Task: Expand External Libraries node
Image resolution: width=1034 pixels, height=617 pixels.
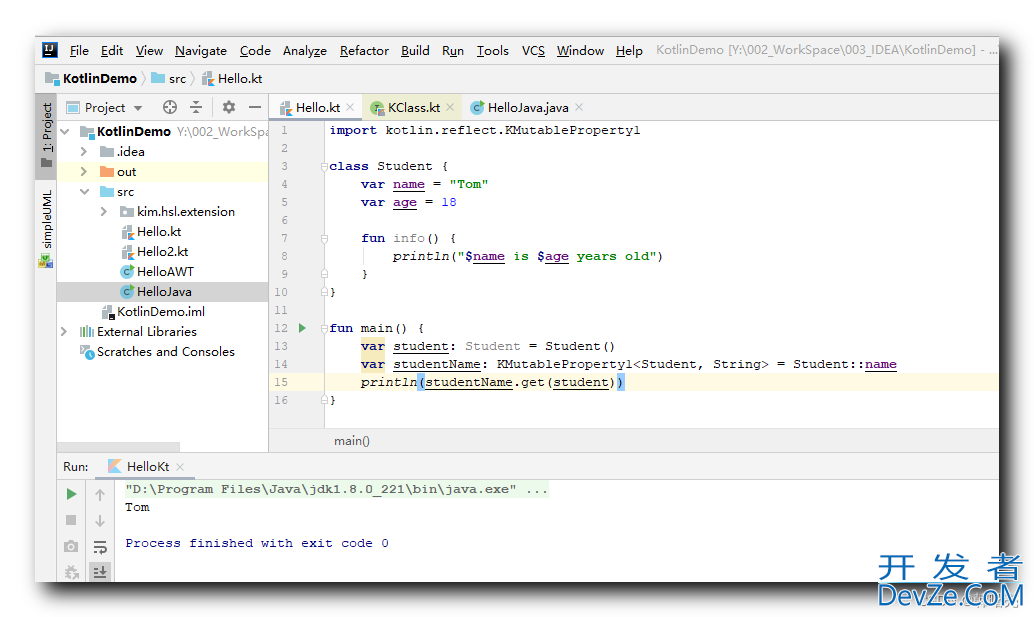Action: click(64, 332)
